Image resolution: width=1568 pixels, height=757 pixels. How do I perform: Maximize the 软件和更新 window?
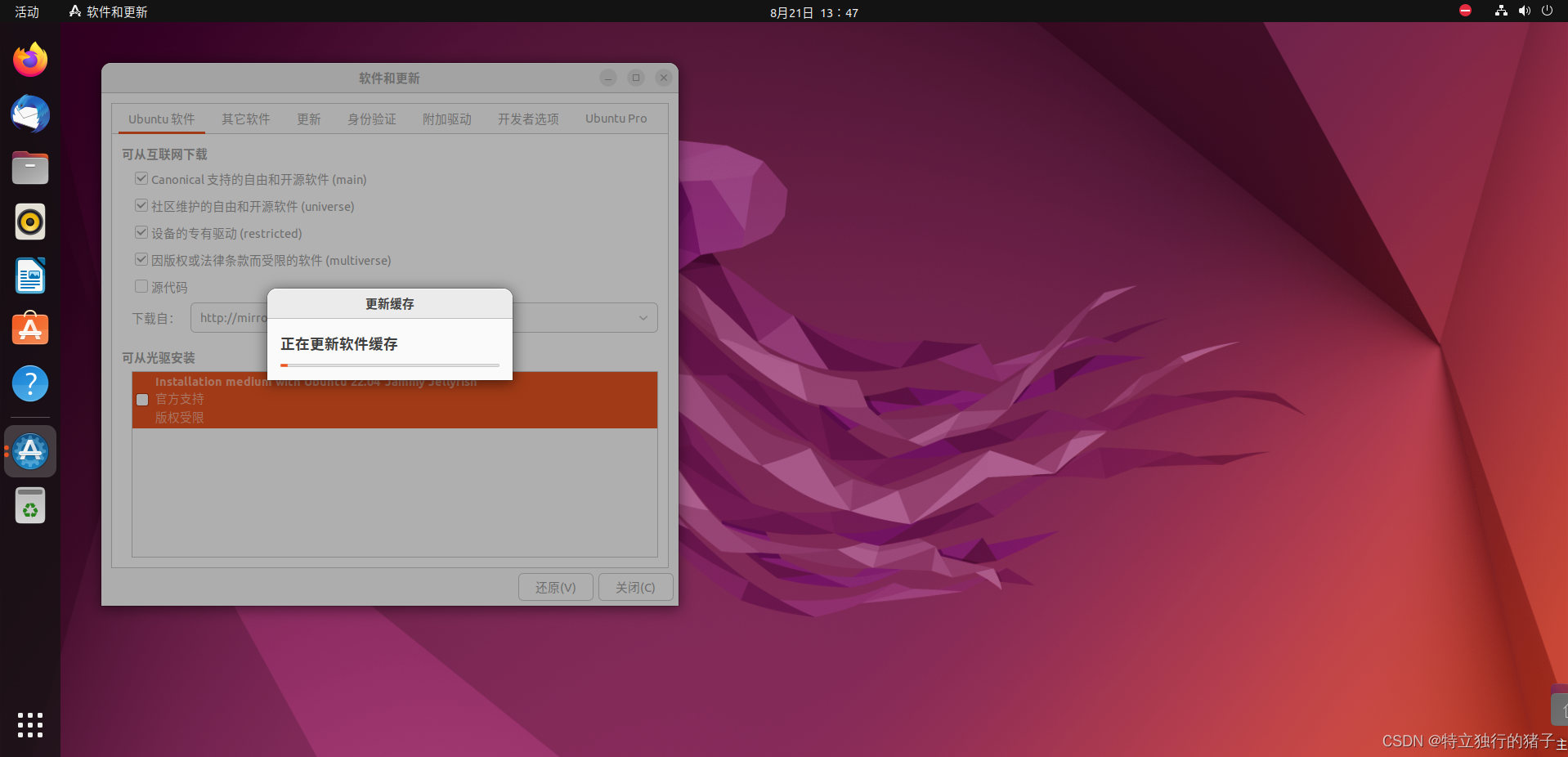pyautogui.click(x=636, y=78)
